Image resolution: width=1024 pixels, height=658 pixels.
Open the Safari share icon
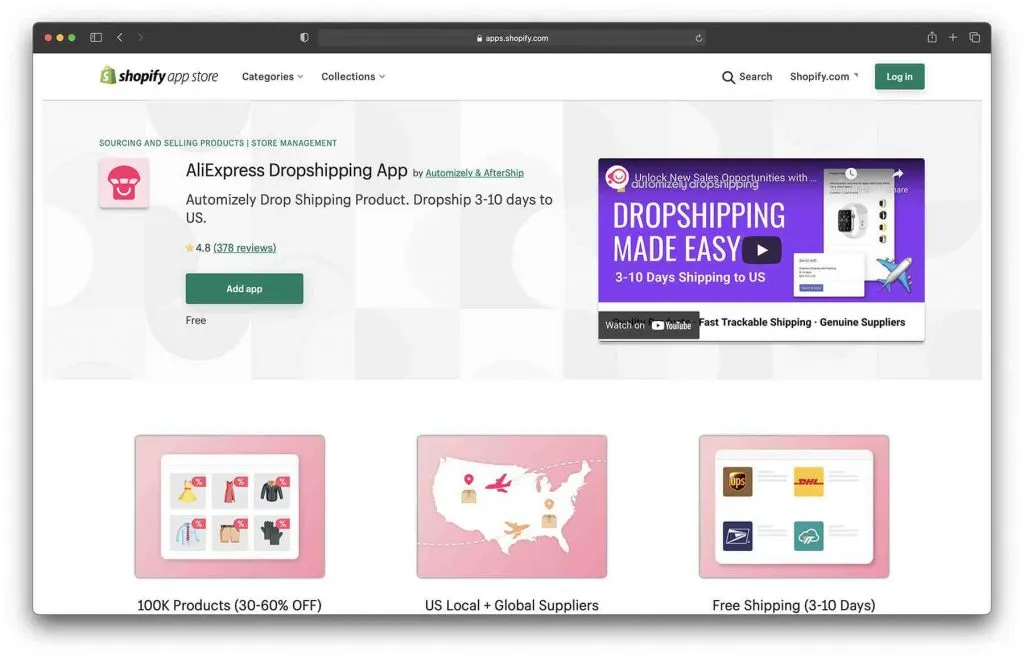[932, 37]
